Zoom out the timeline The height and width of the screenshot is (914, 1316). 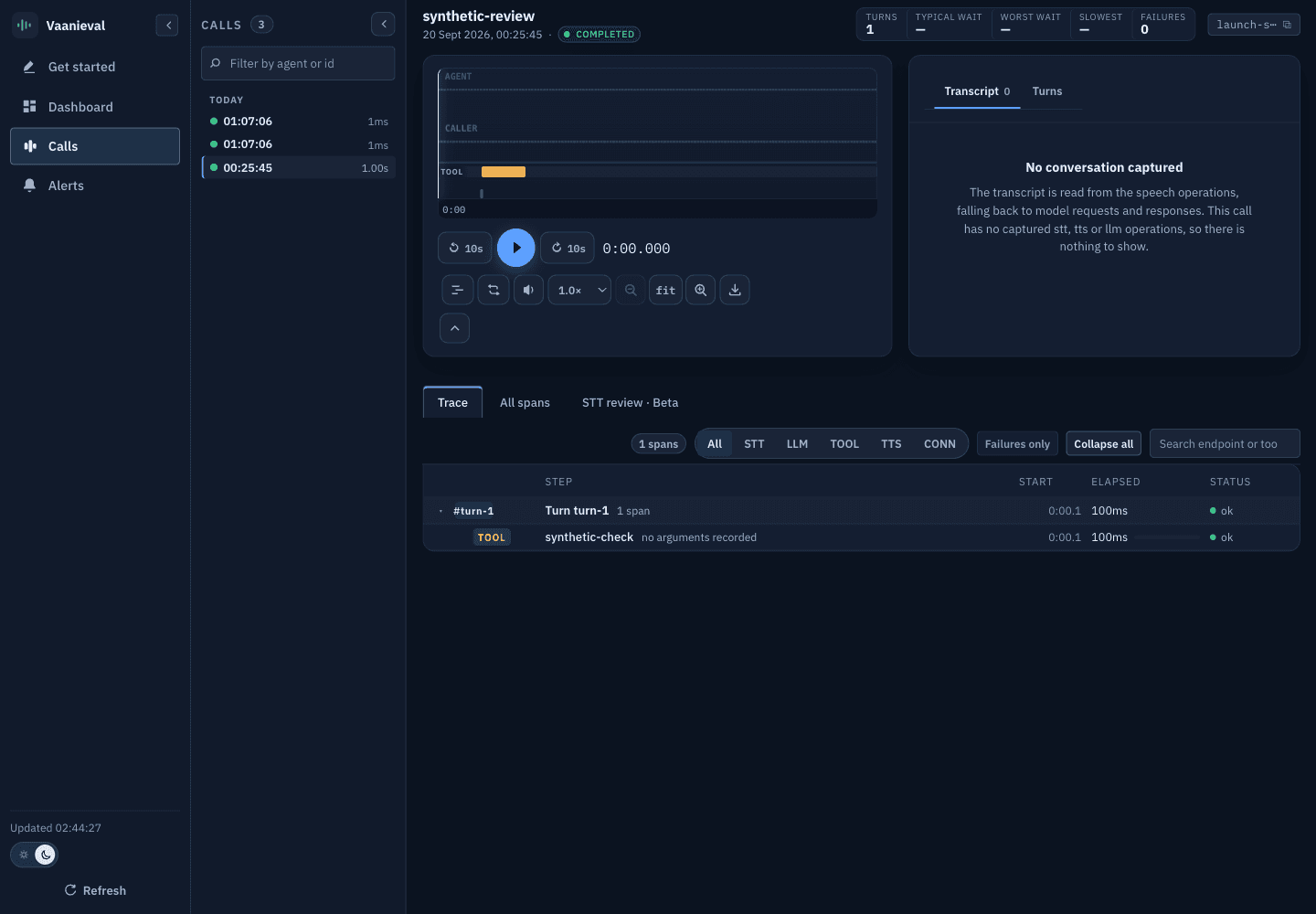631,290
